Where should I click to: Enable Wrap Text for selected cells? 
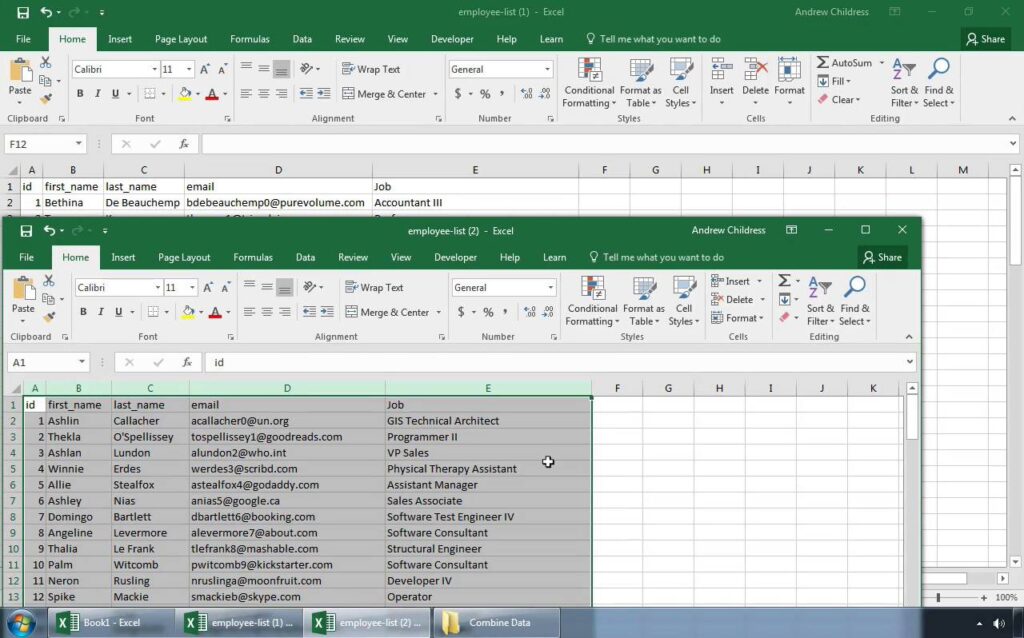(x=375, y=287)
